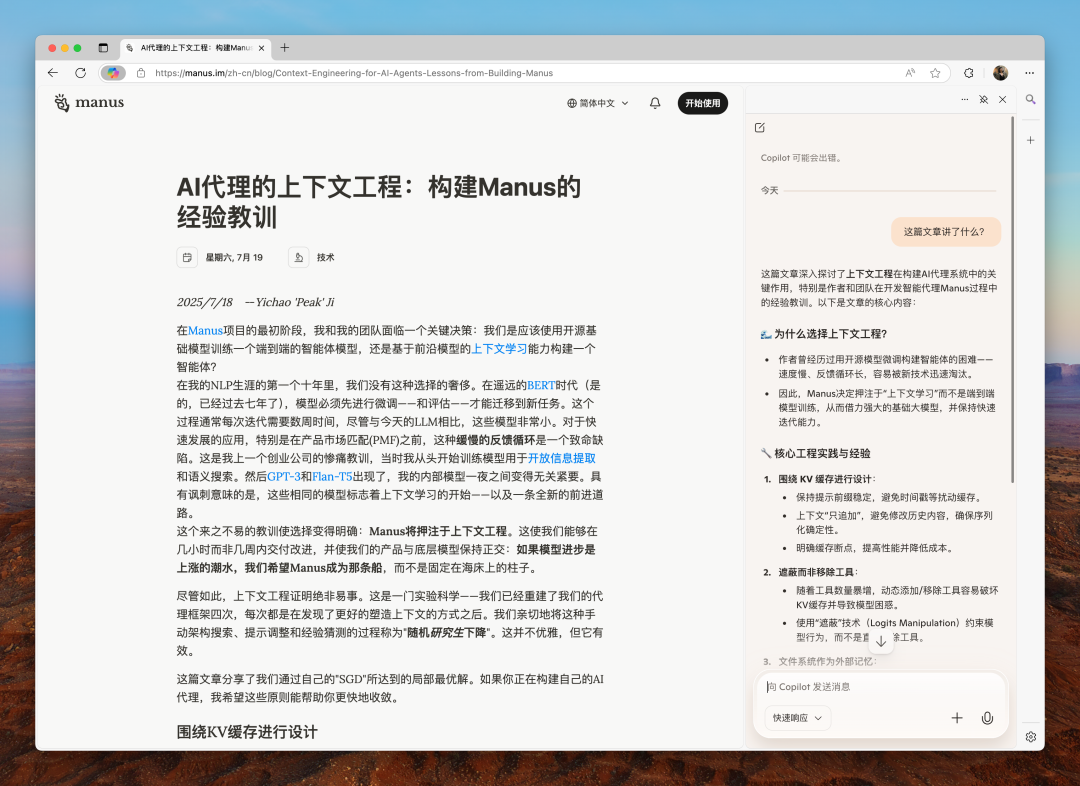Image resolution: width=1080 pixels, height=786 pixels.
Task: Open the Copilot more options menu
Action: (965, 100)
